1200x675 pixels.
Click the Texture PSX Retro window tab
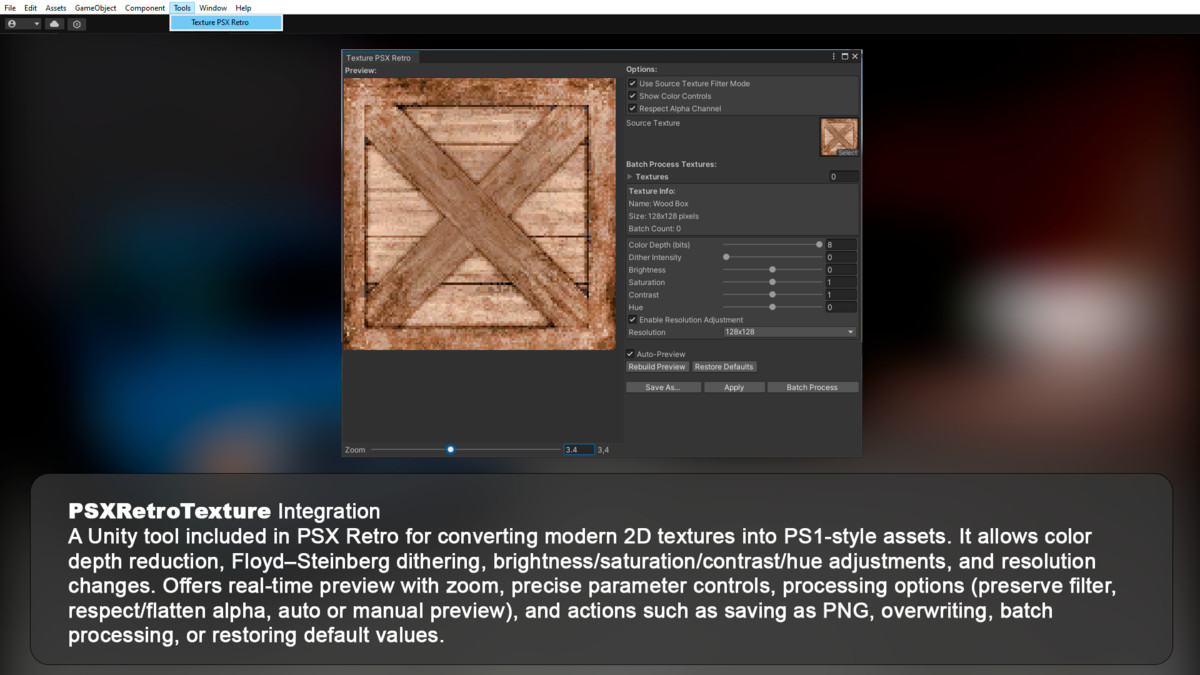click(379, 57)
